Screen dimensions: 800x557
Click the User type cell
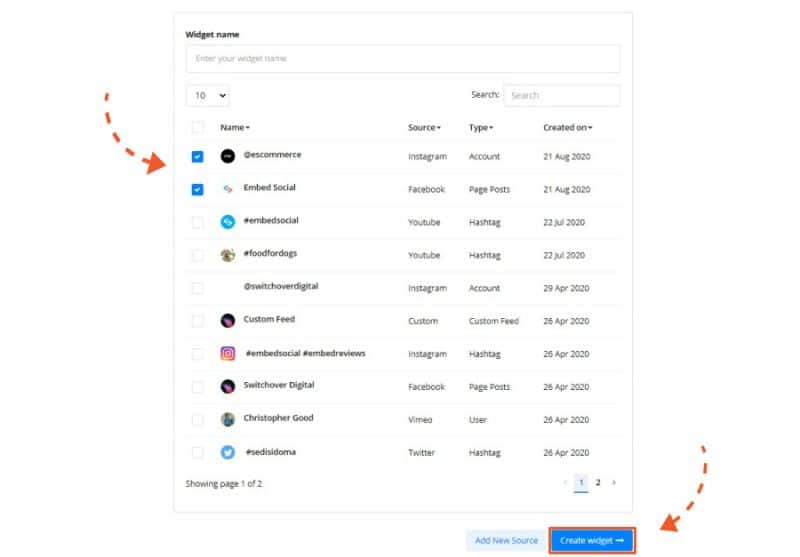(x=478, y=420)
